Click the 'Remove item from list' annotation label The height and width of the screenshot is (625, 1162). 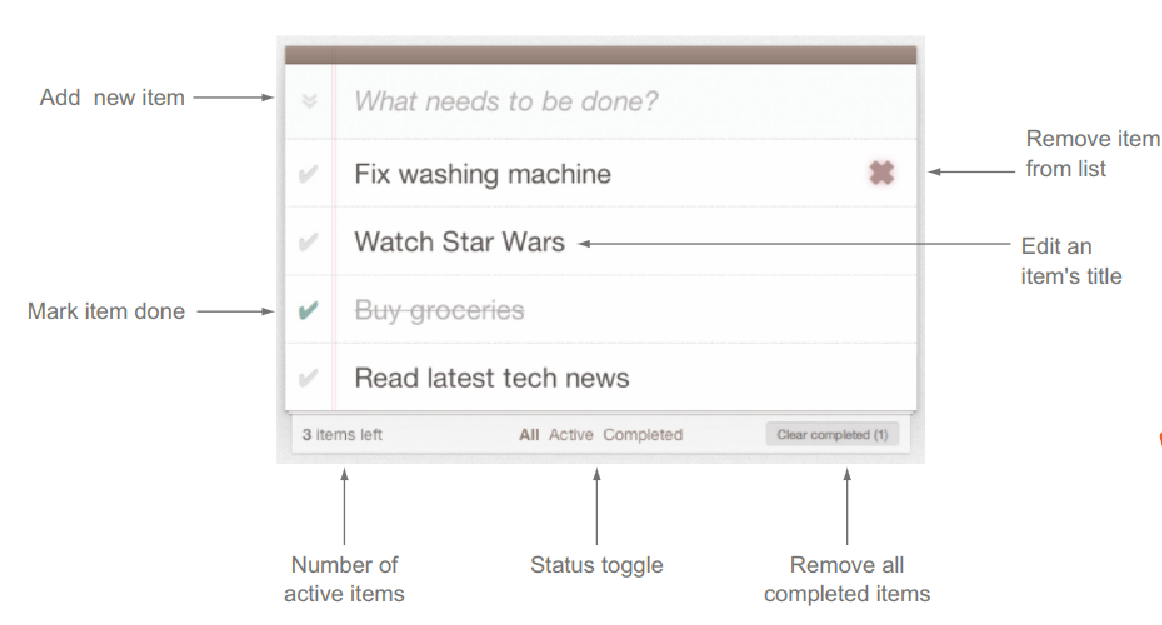coord(1092,153)
